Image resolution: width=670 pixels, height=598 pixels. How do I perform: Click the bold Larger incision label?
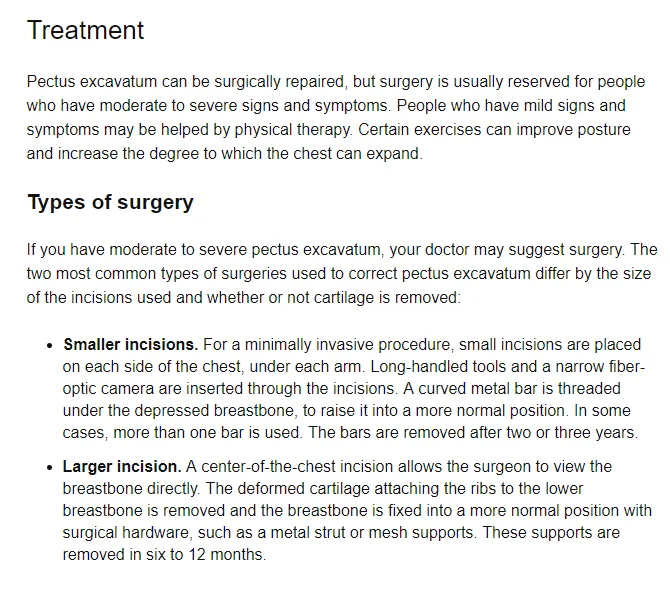(122, 466)
